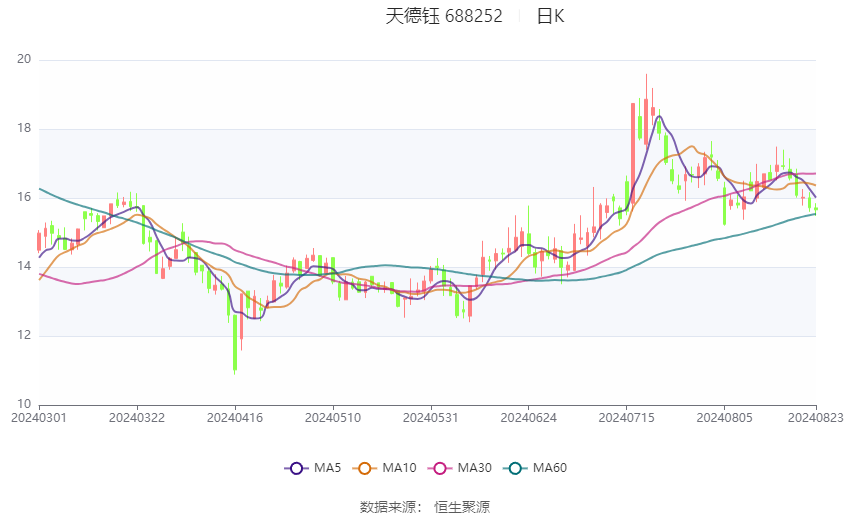Click the x-axis date label 20240510
Image resolution: width=850 pixels, height=517 pixels.
click(x=333, y=418)
